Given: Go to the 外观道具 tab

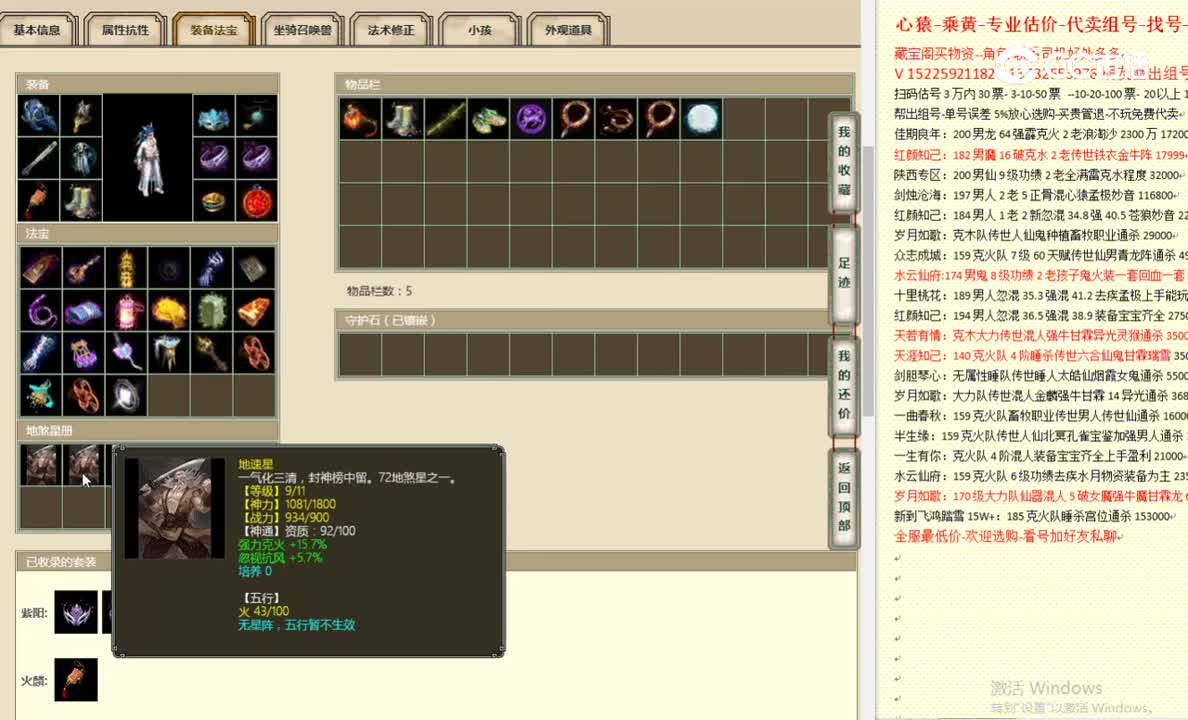Looking at the screenshot, I should click(568, 30).
